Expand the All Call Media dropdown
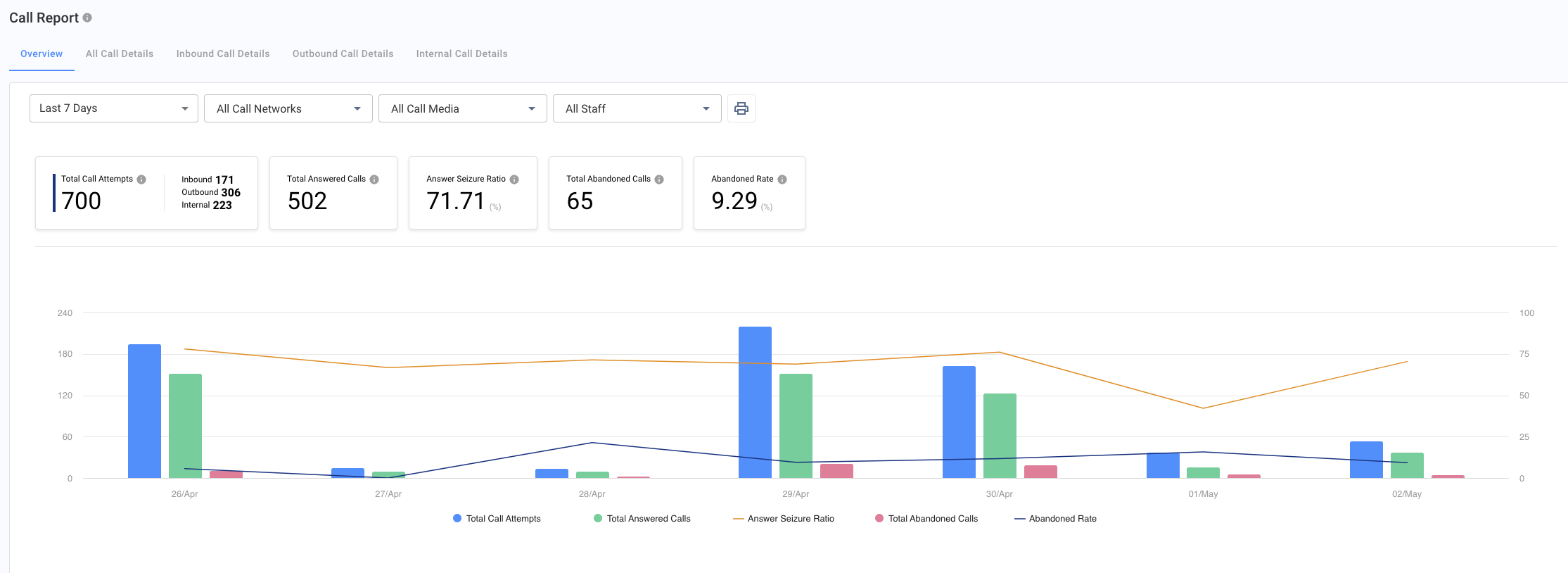The height and width of the screenshot is (573, 1568). coord(463,108)
